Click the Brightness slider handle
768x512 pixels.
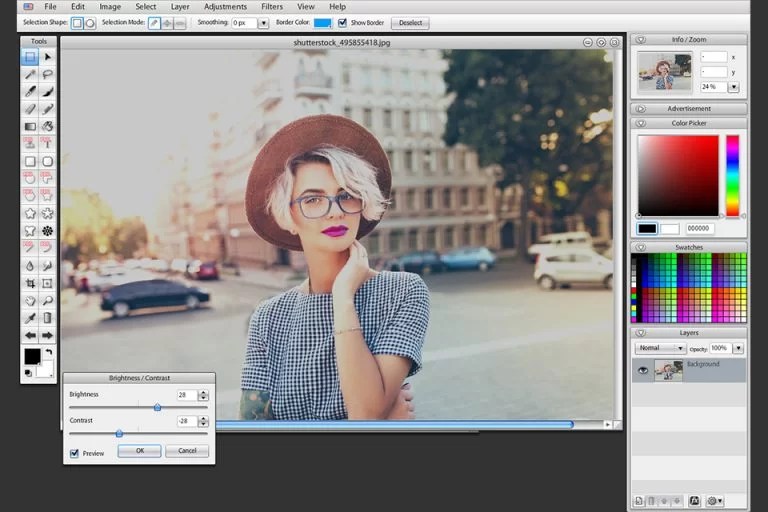[157, 407]
